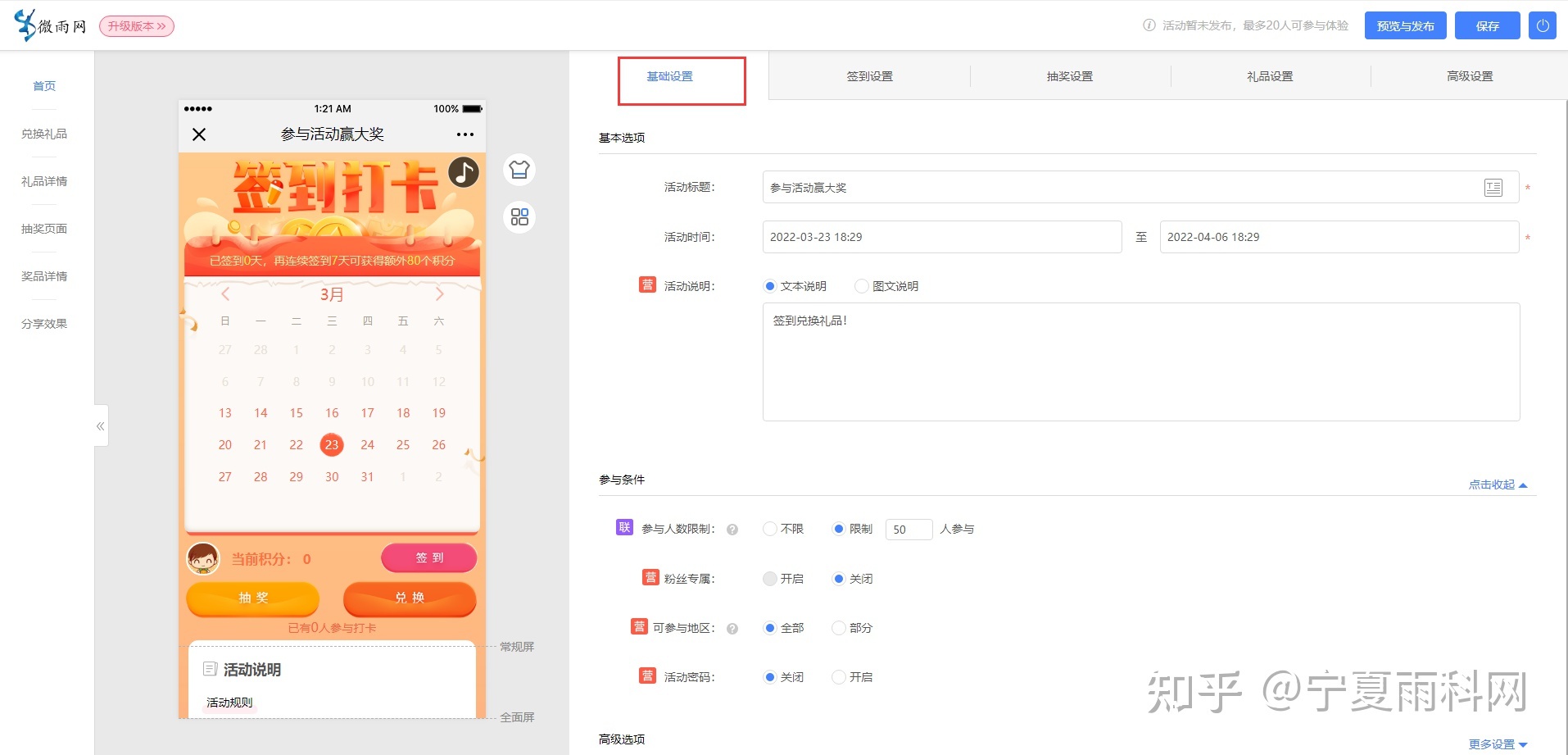Open the four-squares module icon
The height and width of the screenshot is (755, 1568).
tap(519, 217)
